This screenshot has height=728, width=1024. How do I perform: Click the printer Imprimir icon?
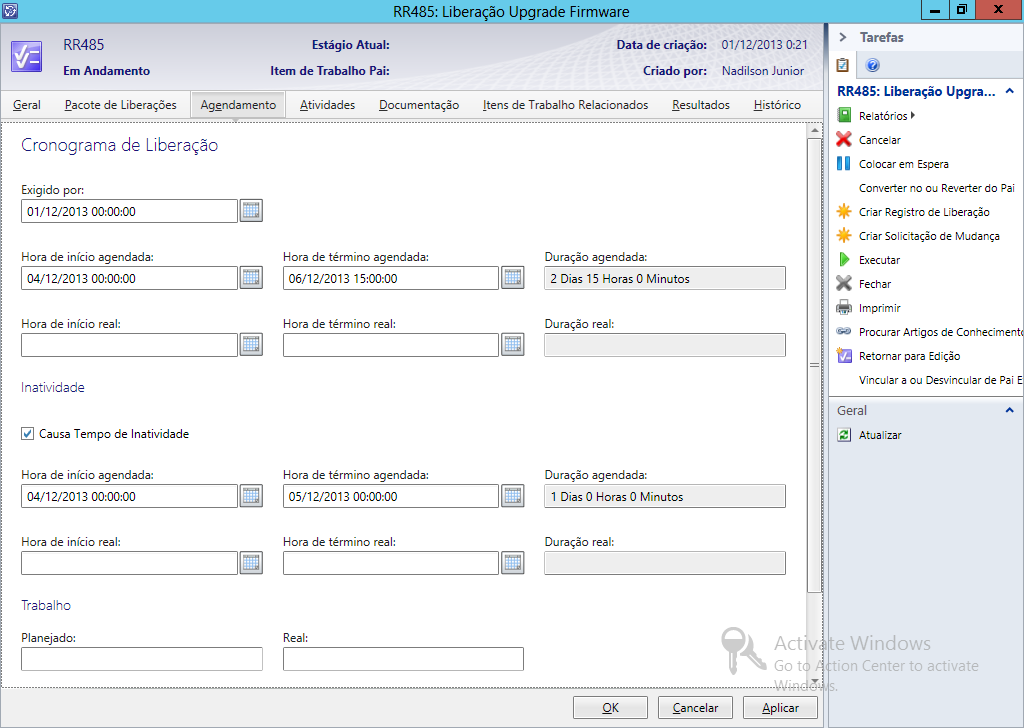click(x=844, y=308)
